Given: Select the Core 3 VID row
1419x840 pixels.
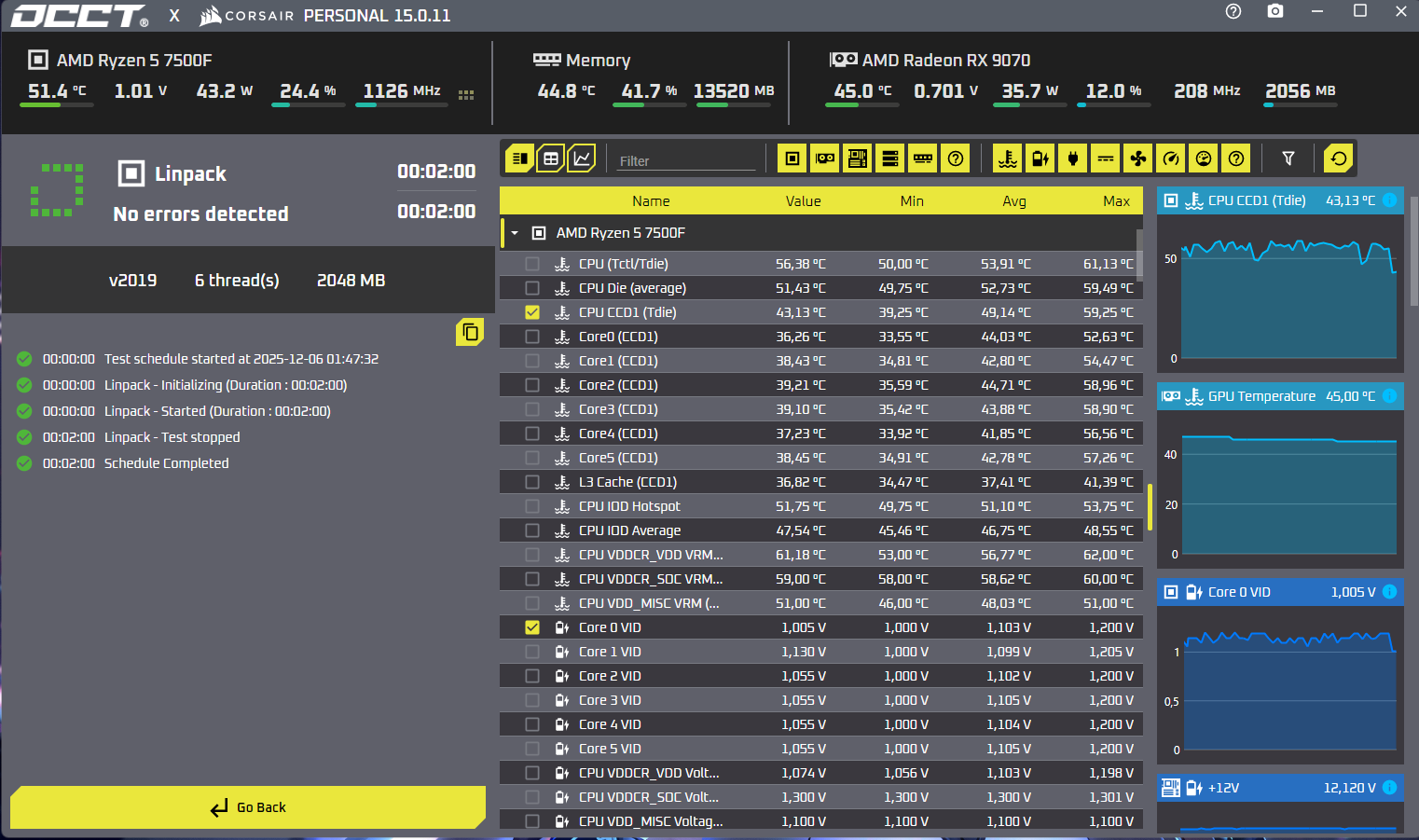Looking at the screenshot, I should [821, 700].
